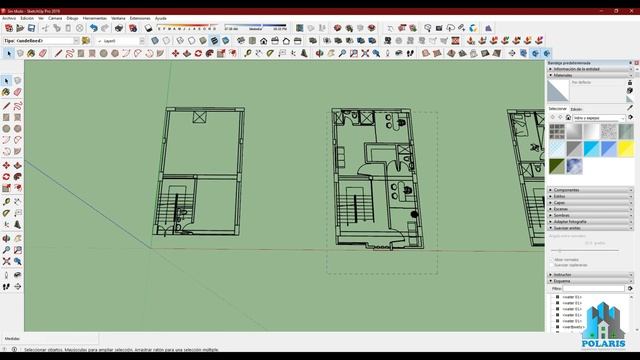Select the bright cyan glass material swatch
This screenshot has height=360, width=640.
(x=591, y=149)
